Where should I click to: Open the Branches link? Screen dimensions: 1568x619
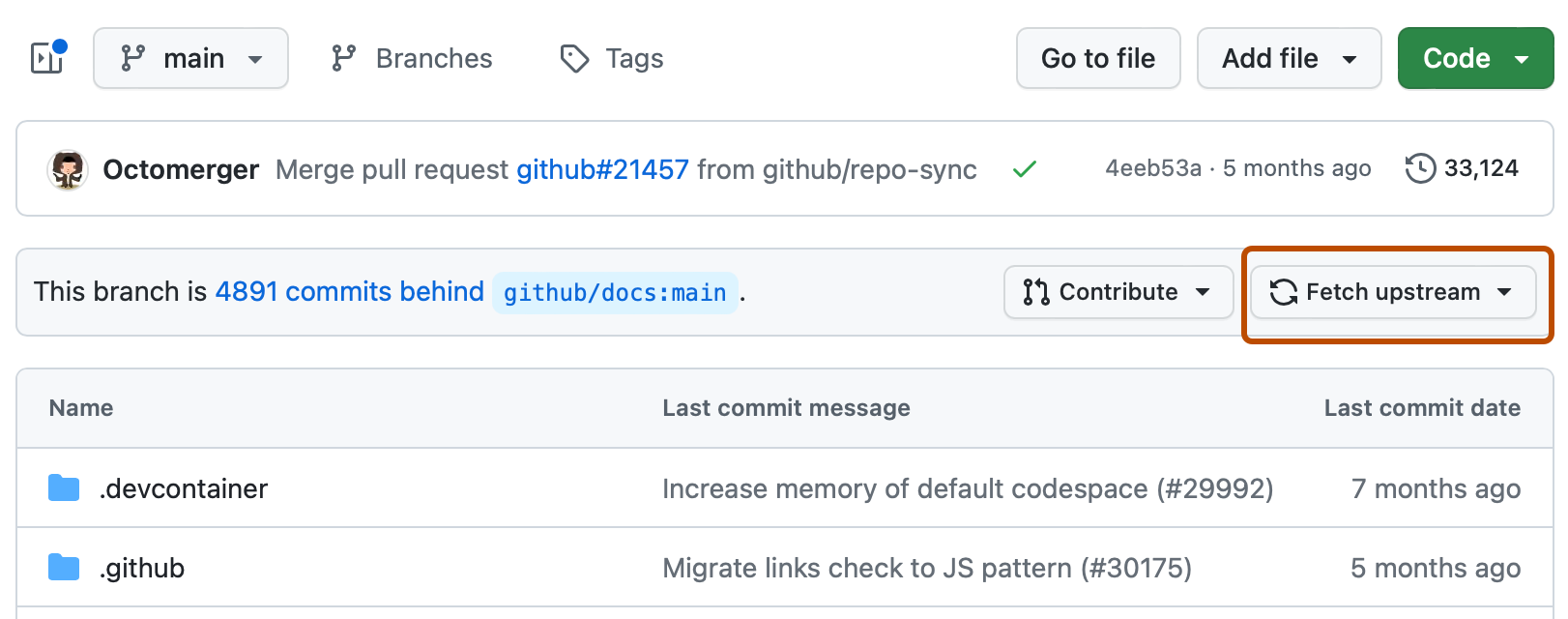[412, 58]
